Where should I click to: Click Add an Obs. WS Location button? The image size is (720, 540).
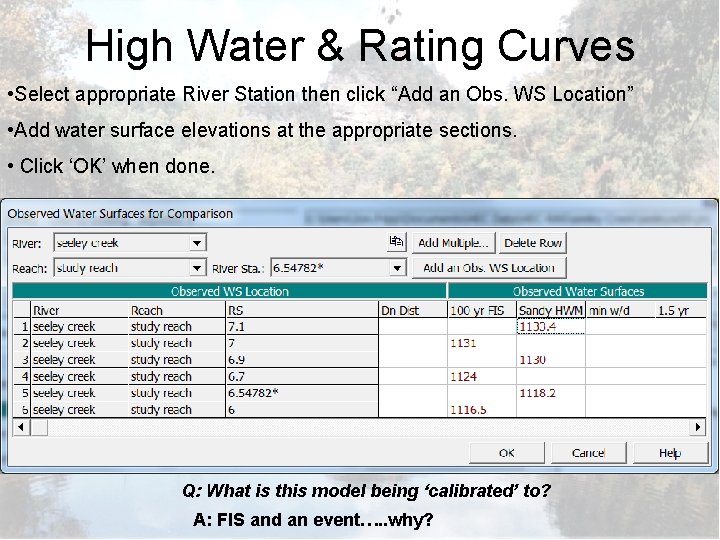[x=489, y=268]
